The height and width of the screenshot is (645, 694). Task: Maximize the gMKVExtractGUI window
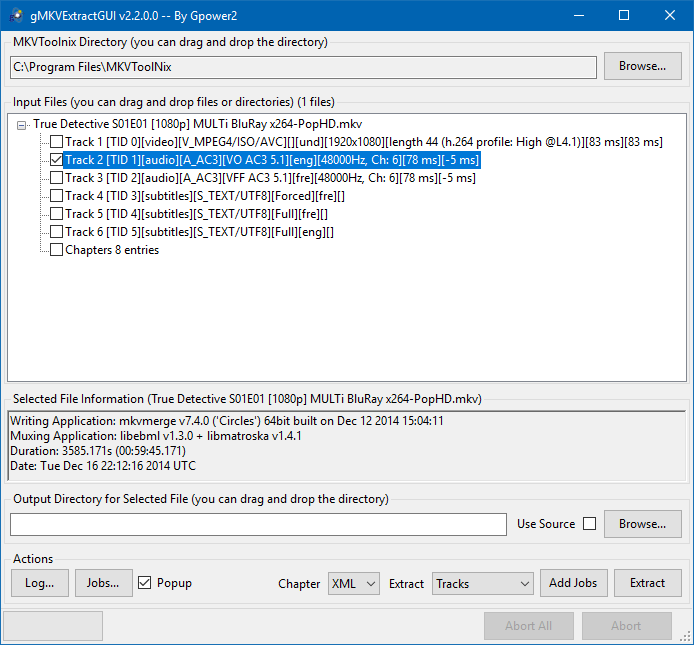pyautogui.click(x=624, y=15)
